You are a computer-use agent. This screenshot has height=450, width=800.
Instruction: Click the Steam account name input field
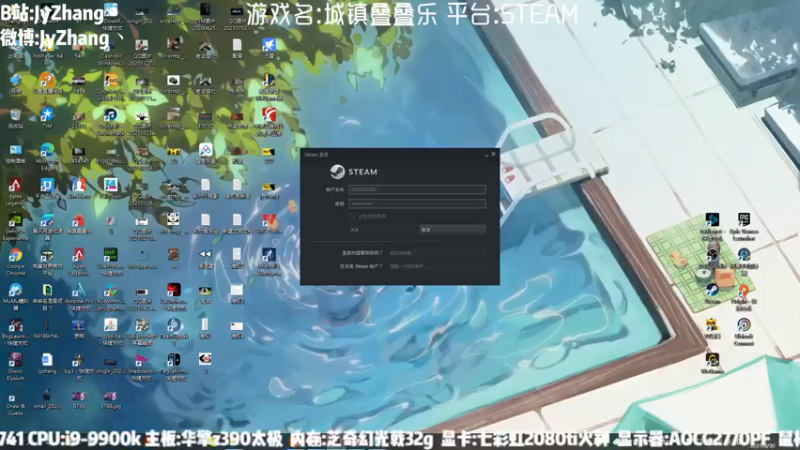[x=417, y=189]
